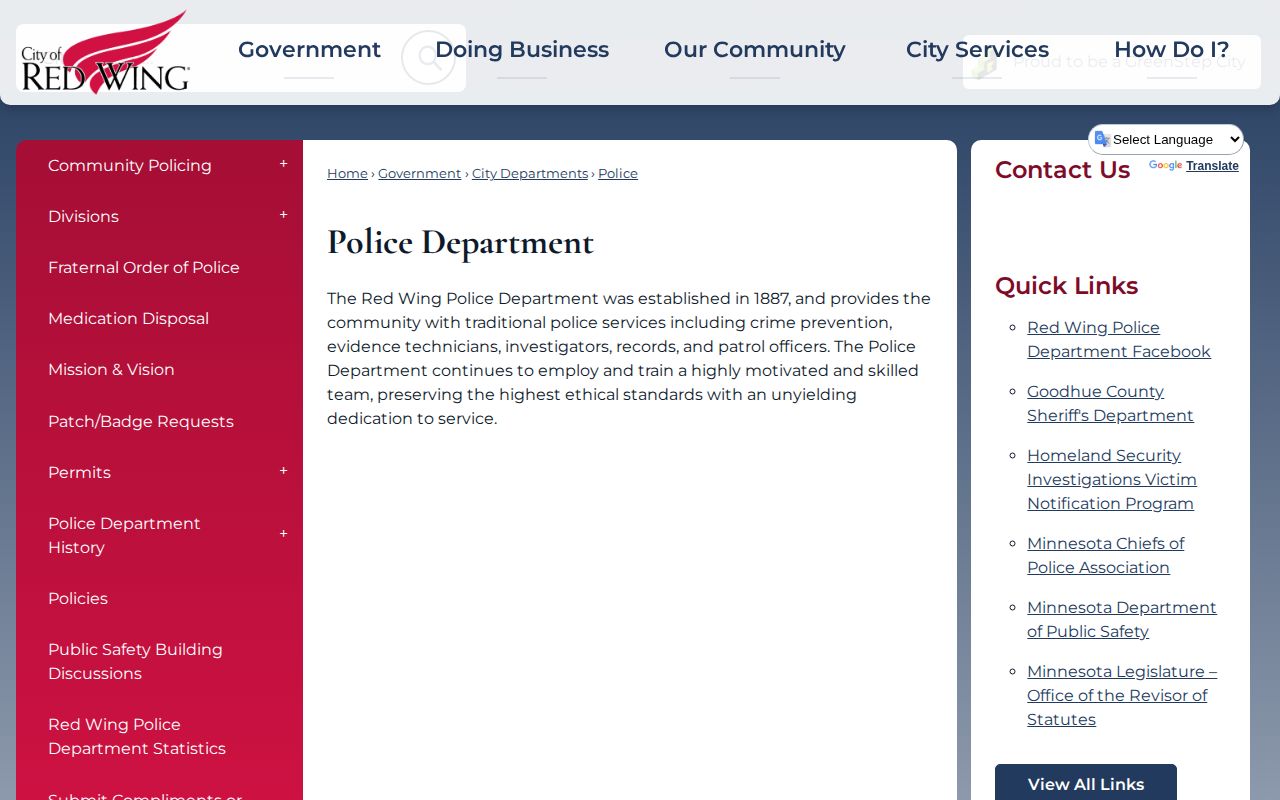Viewport: 1280px width, 800px height.
Task: Go to the Policies page
Action: tap(78, 599)
